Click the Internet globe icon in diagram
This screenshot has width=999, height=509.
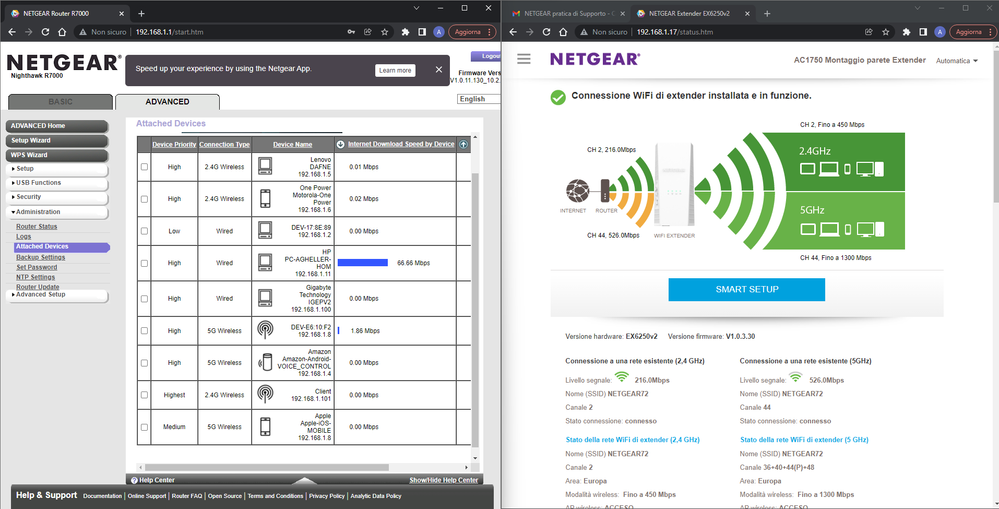577,190
